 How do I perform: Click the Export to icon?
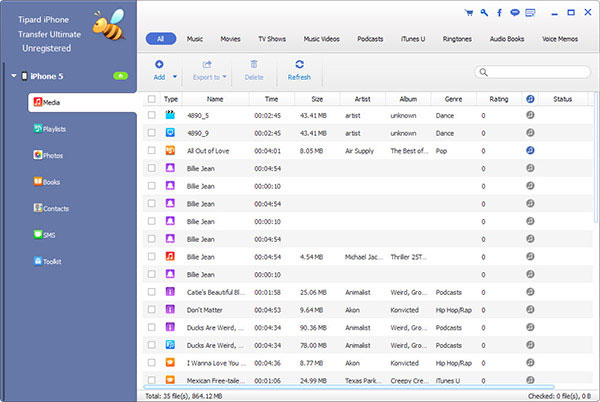click(x=207, y=64)
